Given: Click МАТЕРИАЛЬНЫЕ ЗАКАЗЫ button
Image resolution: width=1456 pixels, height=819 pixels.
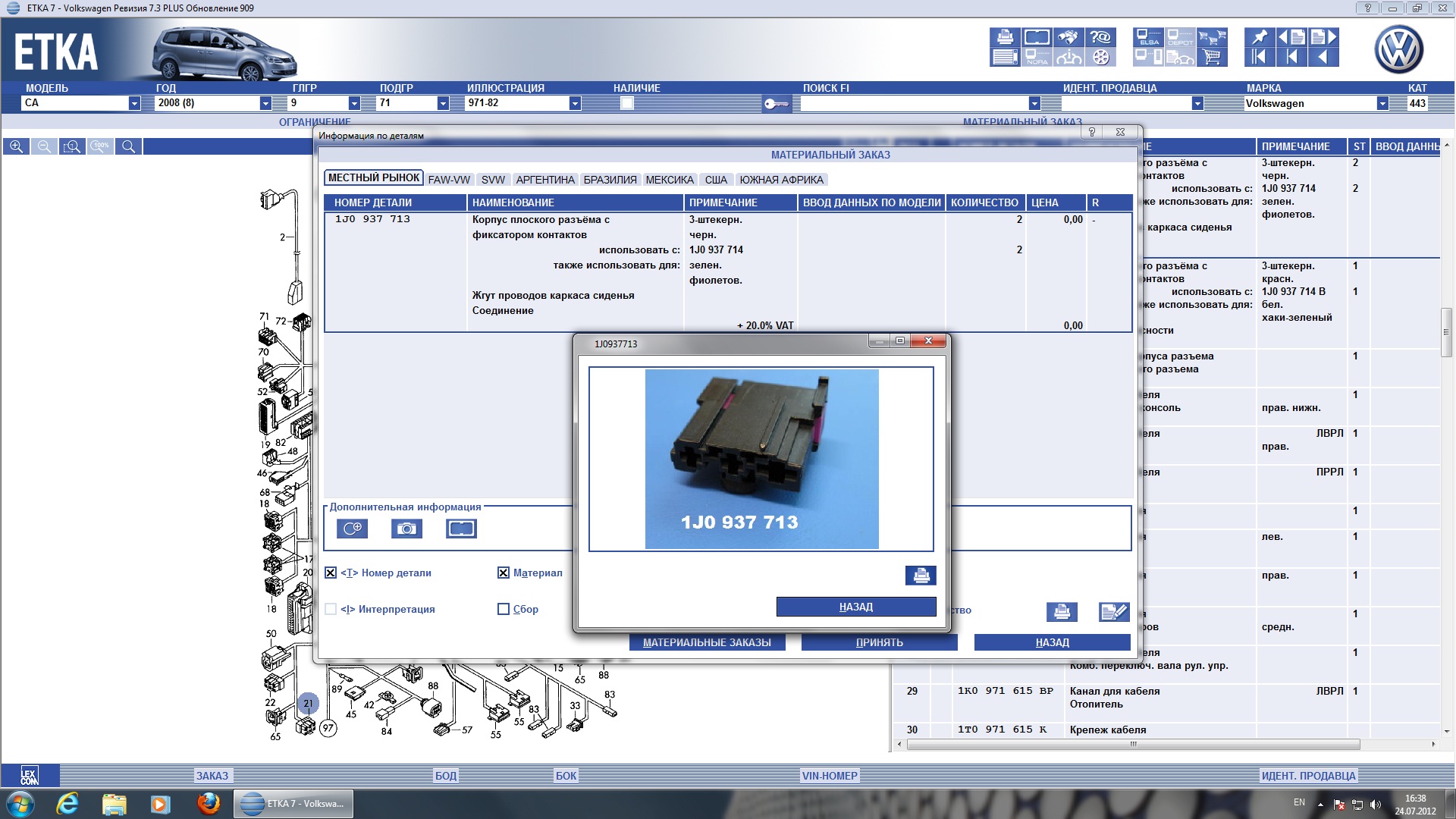Looking at the screenshot, I should point(707,642).
